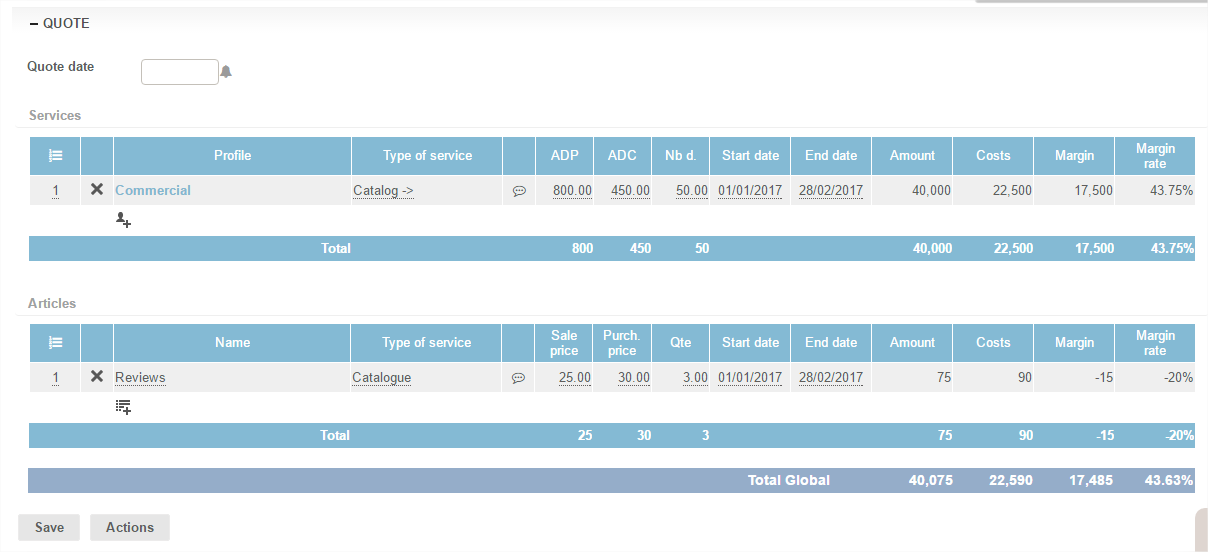Image resolution: width=1208 pixels, height=552 pixels.
Task: Open the comment bubble for Reviews row
Action: click(518, 378)
